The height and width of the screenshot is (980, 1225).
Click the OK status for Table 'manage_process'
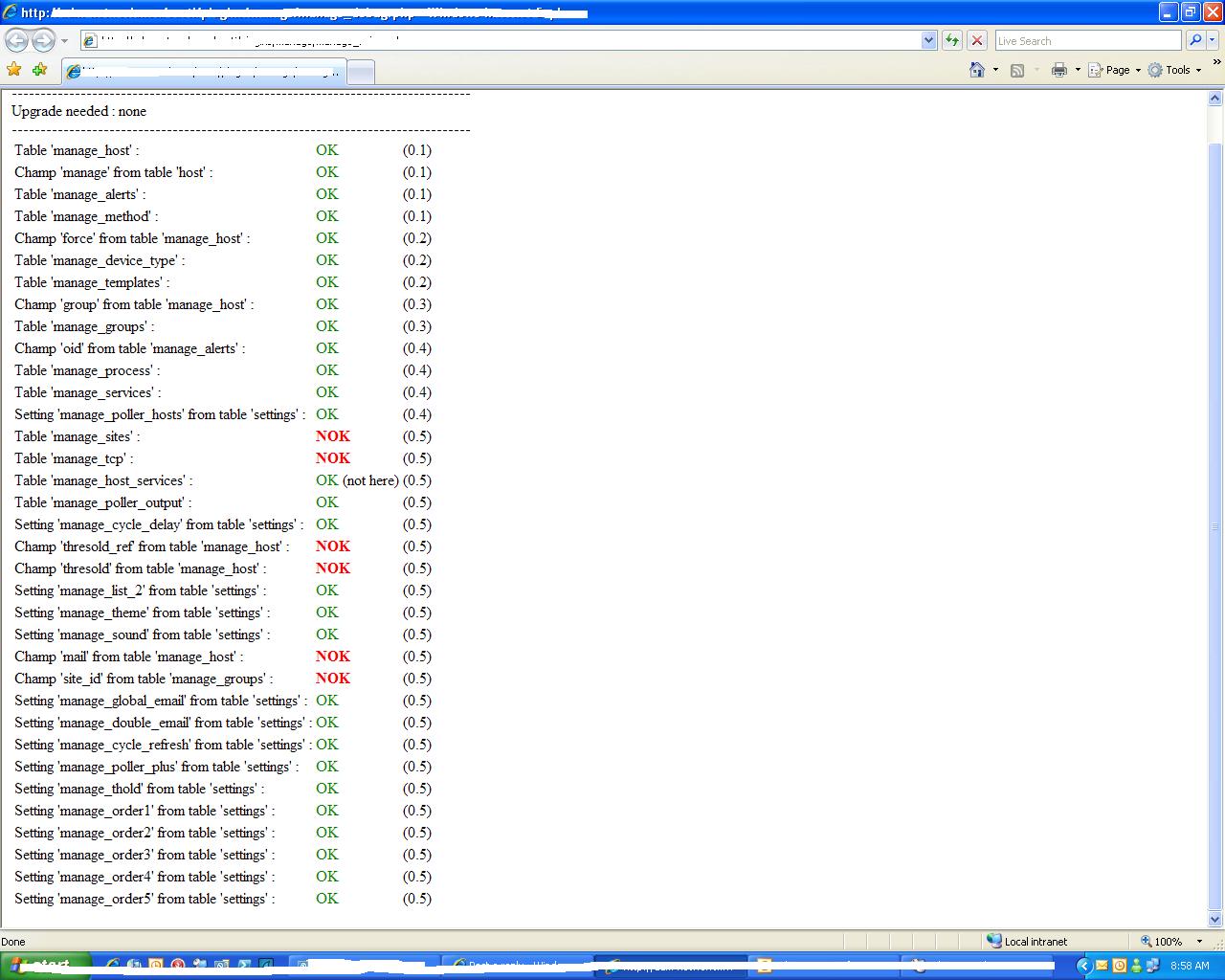pos(327,370)
